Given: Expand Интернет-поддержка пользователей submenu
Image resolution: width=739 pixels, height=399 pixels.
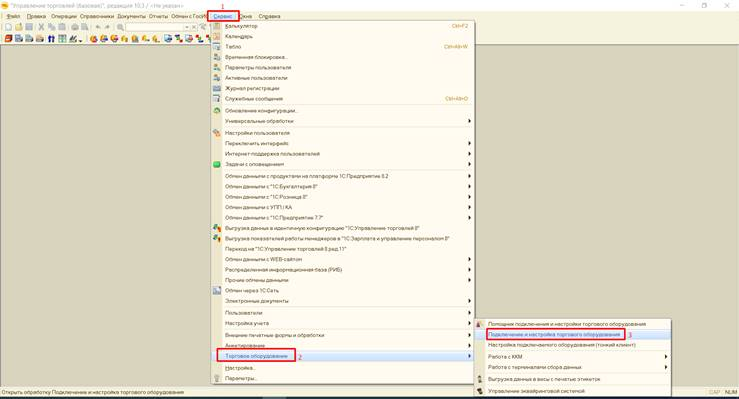Looking at the screenshot, I should pyautogui.click(x=343, y=154).
